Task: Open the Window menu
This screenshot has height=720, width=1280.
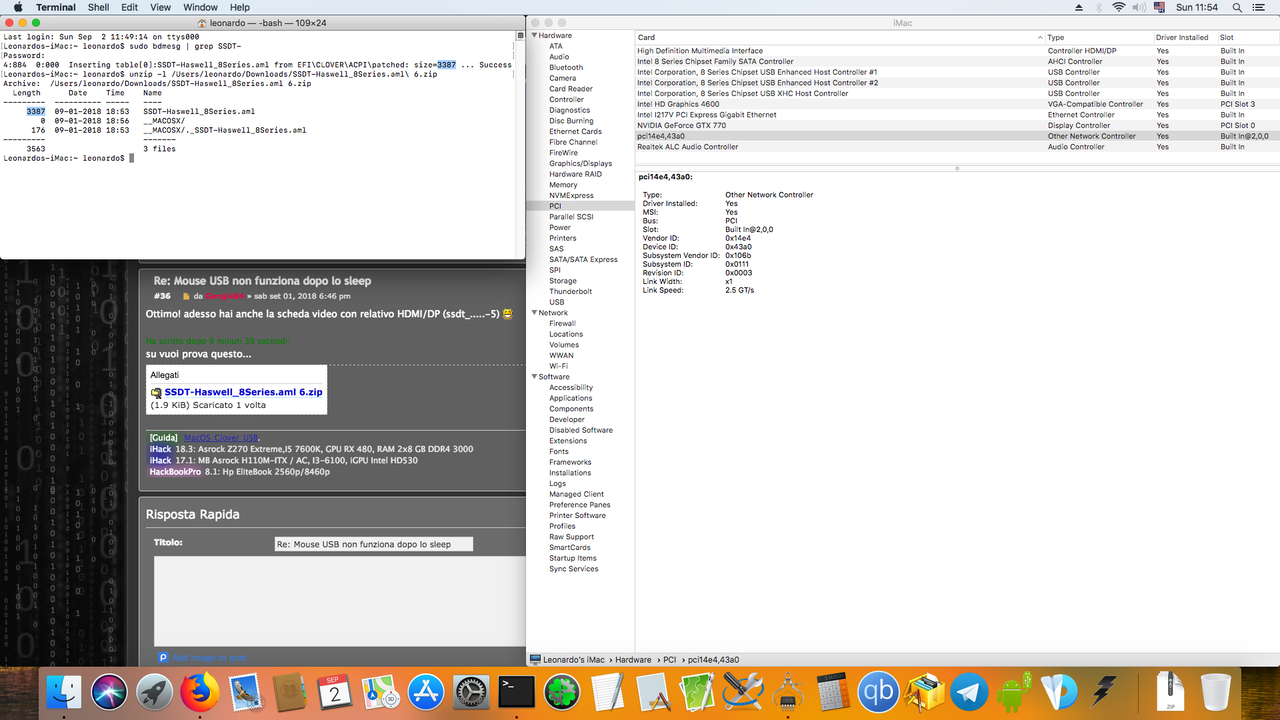Action: coord(201,7)
